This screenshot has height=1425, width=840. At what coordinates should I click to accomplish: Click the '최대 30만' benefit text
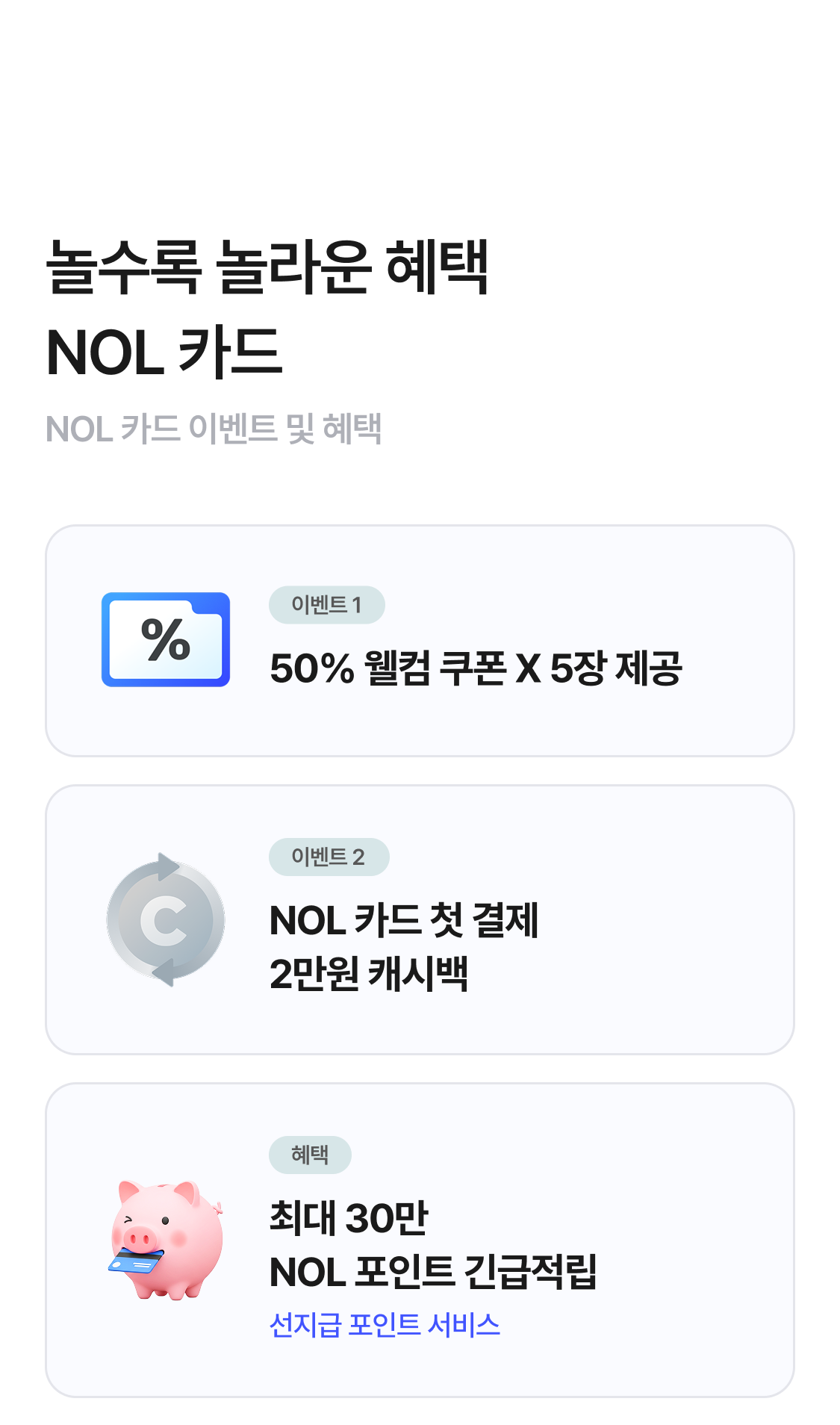coord(349,1217)
